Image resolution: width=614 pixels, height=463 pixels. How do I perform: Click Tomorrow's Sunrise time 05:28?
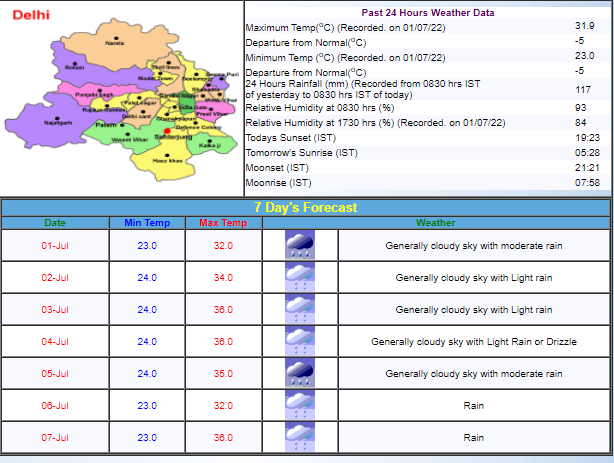point(587,152)
